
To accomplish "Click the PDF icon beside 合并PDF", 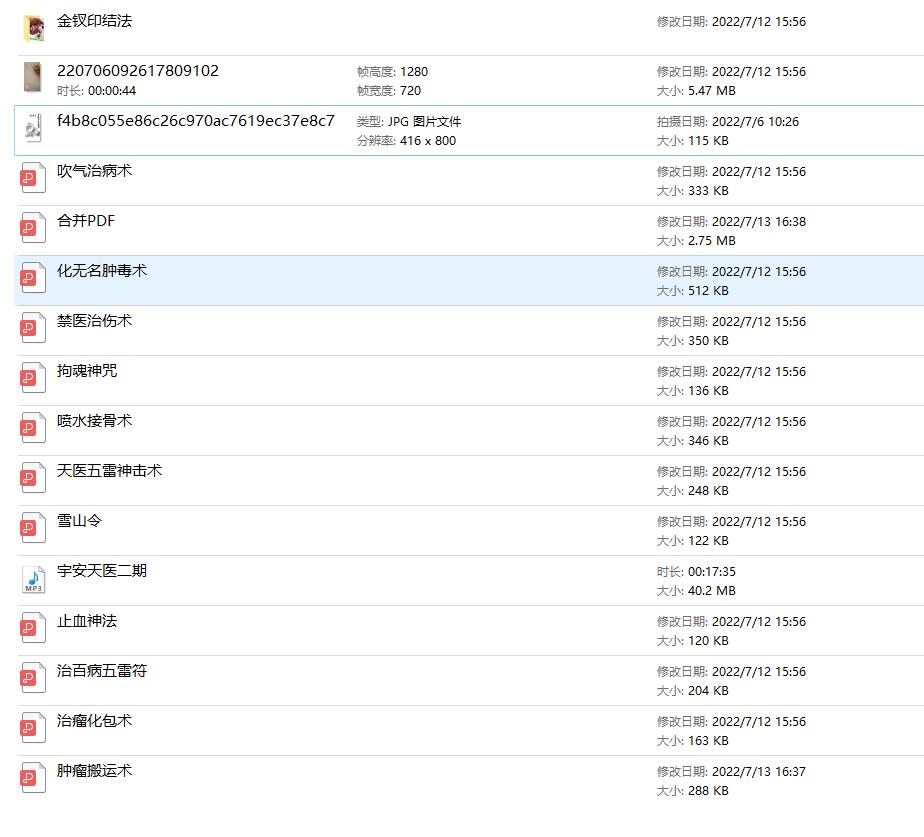I will tap(33, 228).
